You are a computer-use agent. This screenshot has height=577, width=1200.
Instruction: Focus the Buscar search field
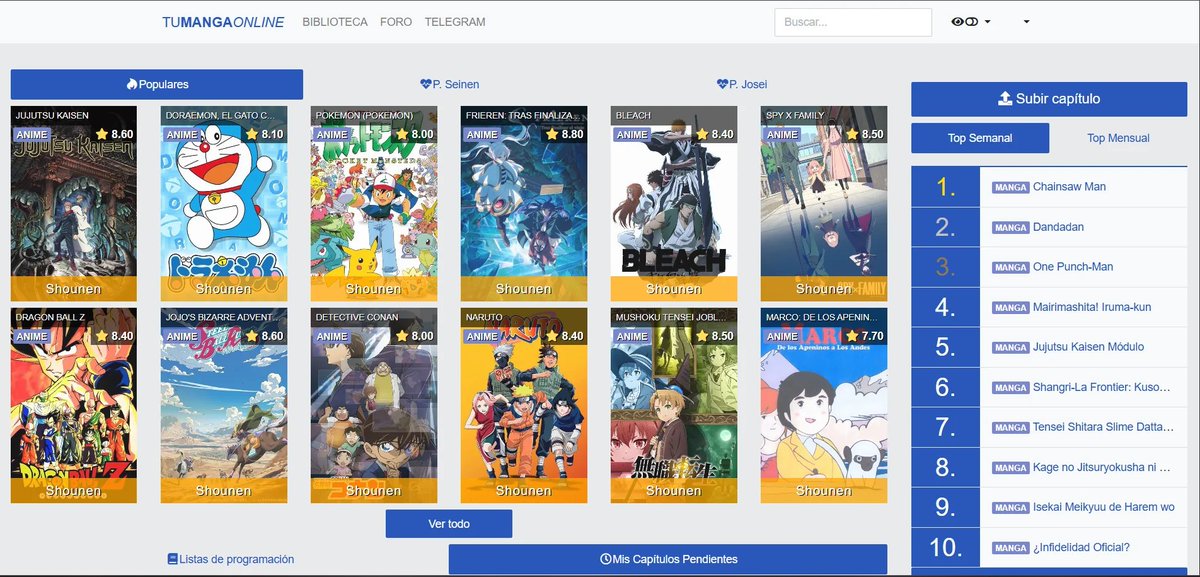[853, 22]
